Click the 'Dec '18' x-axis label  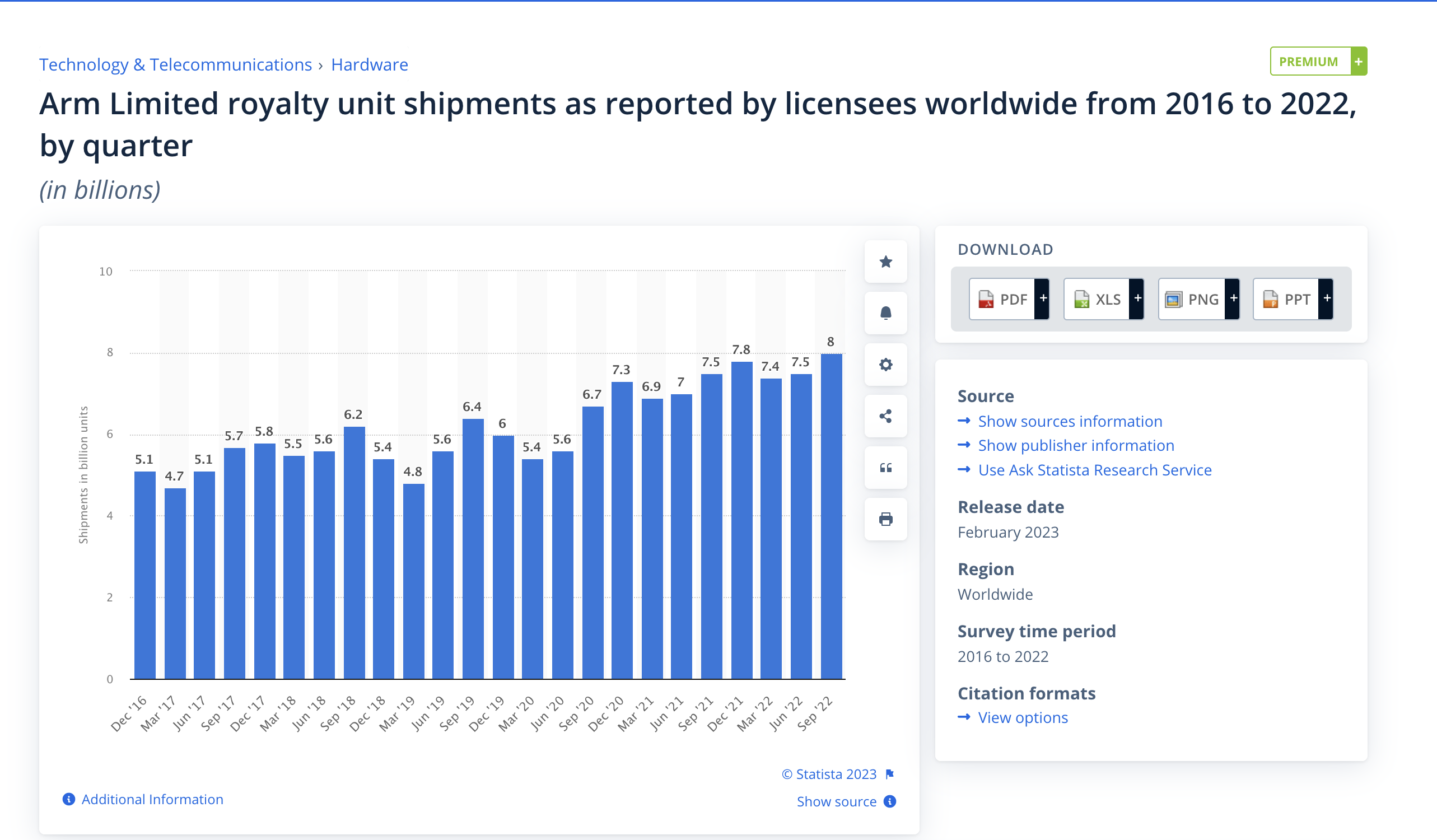pos(368,713)
